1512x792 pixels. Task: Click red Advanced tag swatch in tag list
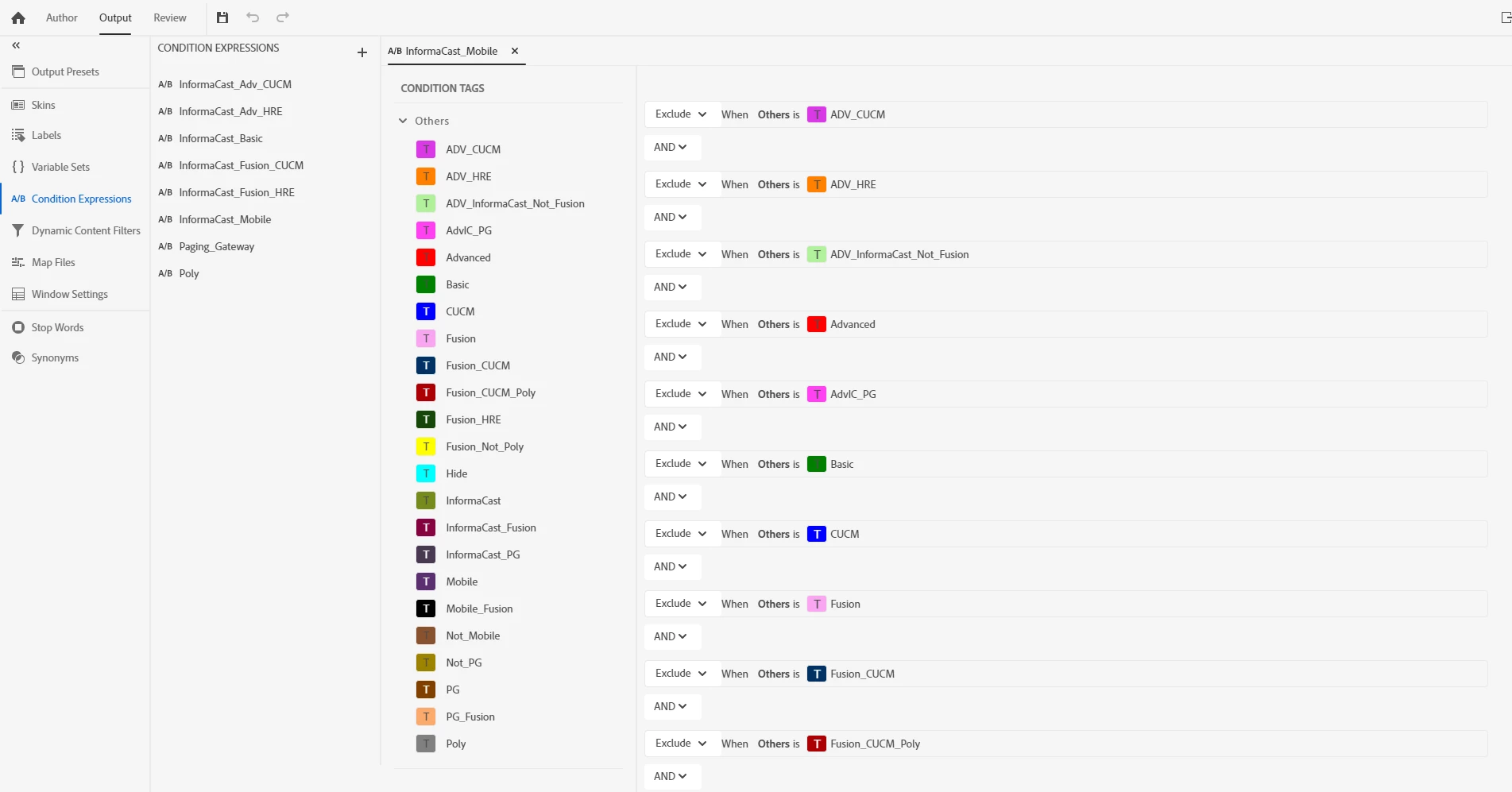tap(426, 257)
